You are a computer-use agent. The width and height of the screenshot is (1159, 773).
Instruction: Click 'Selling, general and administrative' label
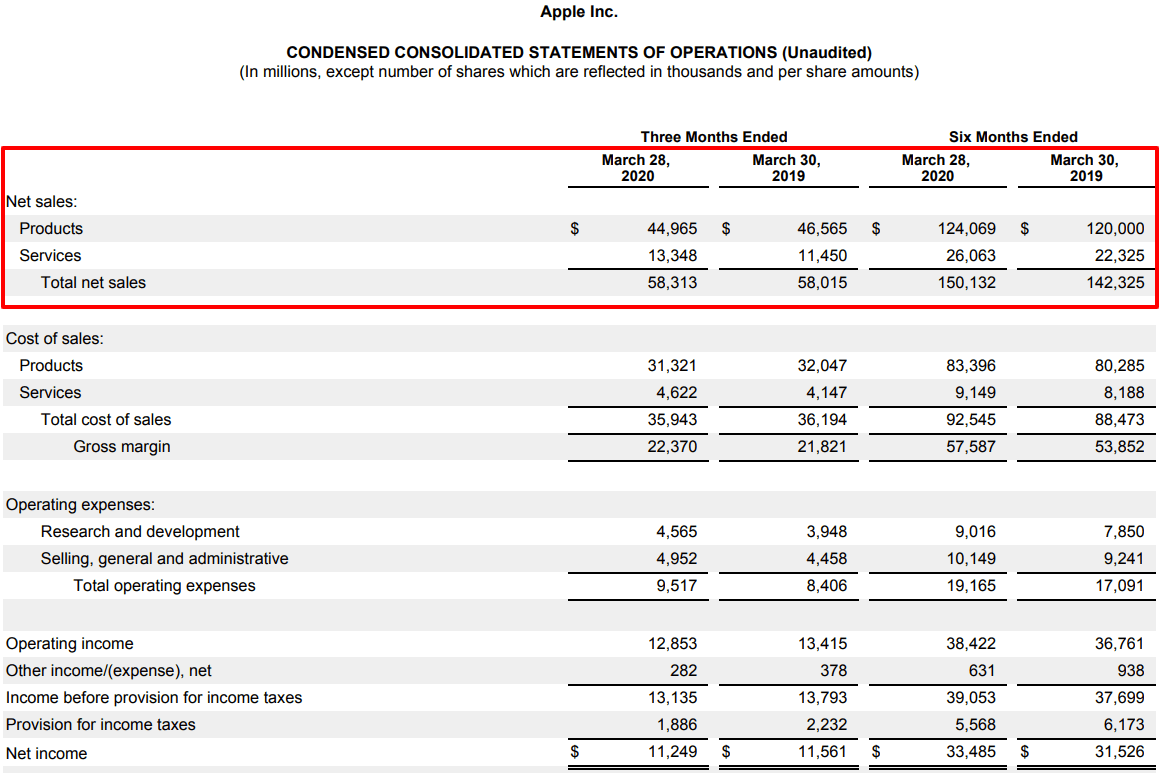pyautogui.click(x=164, y=559)
